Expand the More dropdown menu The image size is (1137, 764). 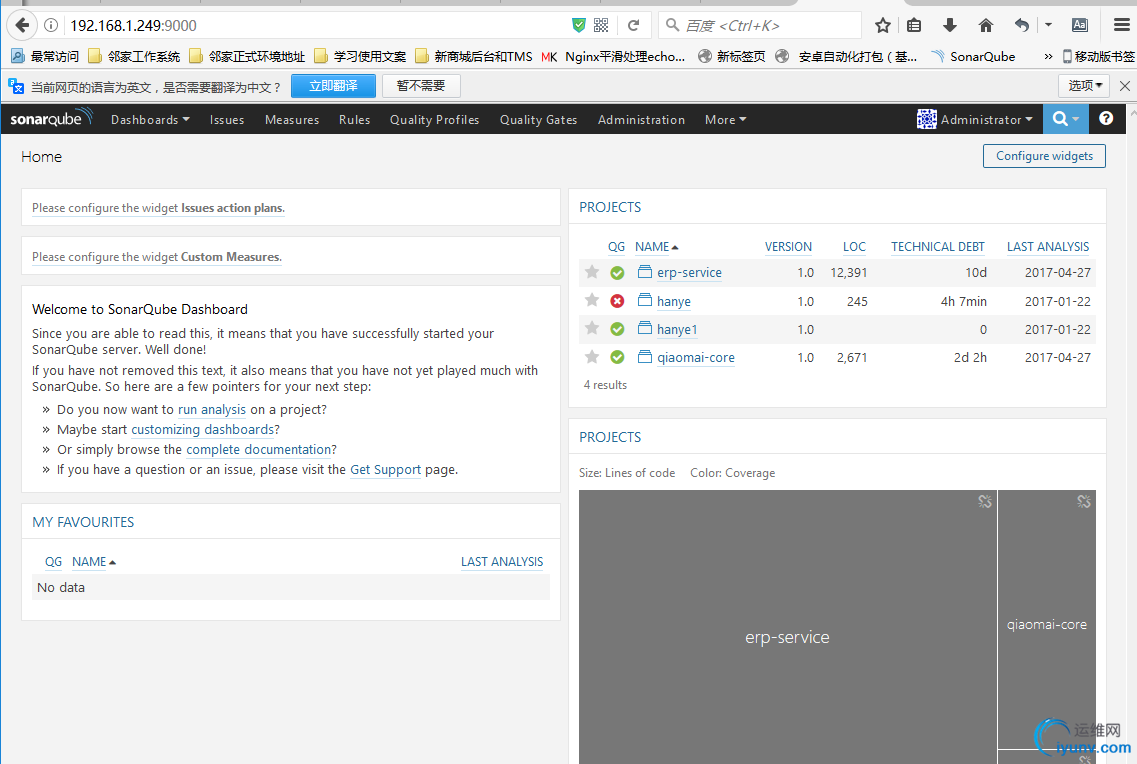pyautogui.click(x=725, y=120)
